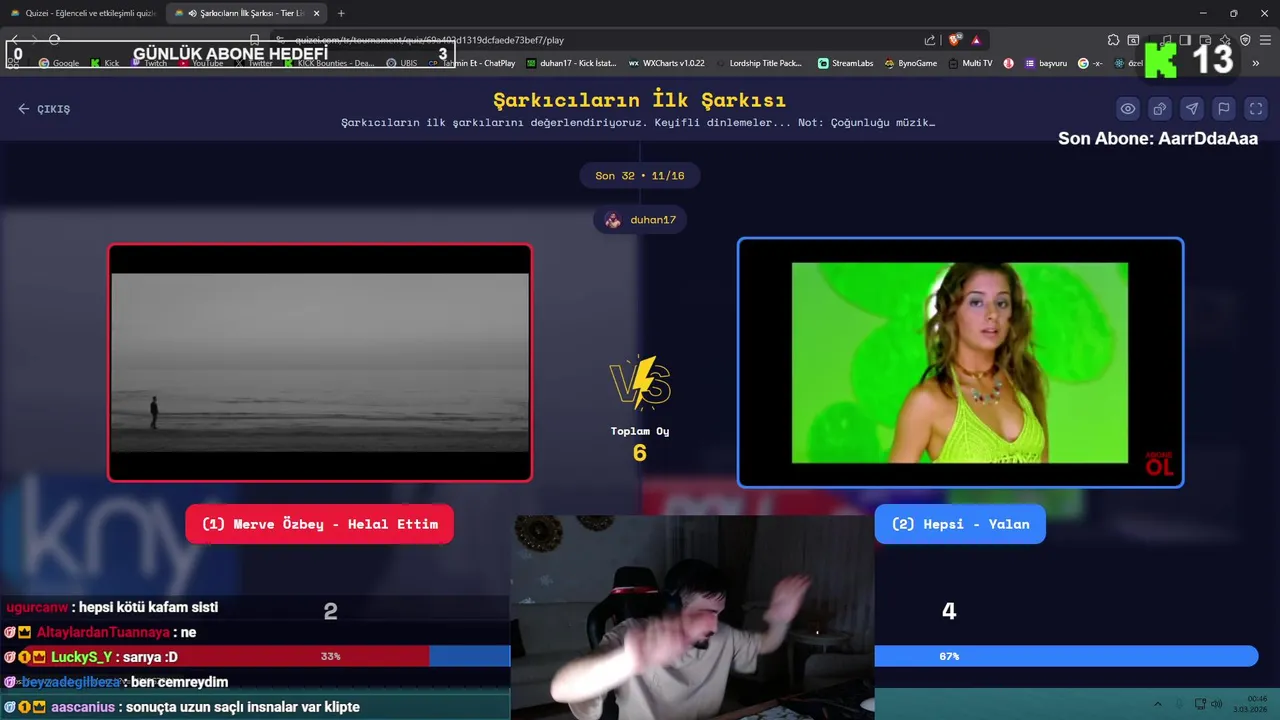Switch to the Quizei - Eğlenceli ve etkileşimli tab
This screenshot has width=1280, height=720.
pos(82,13)
